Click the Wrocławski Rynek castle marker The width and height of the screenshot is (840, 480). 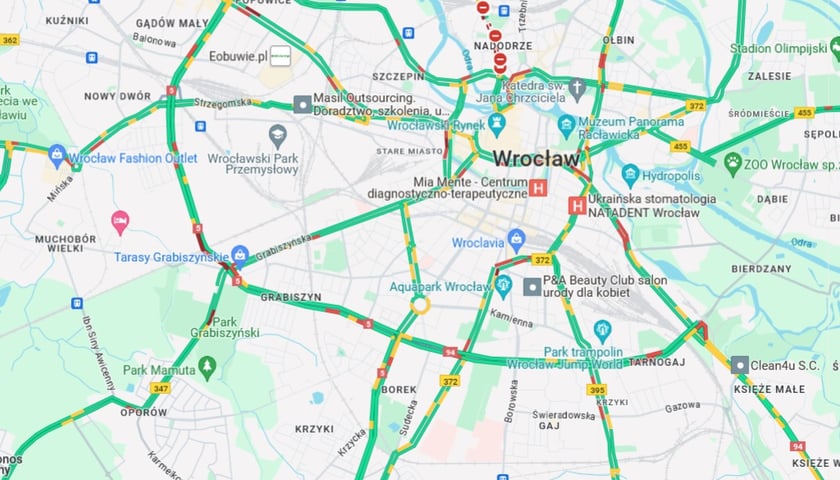[x=497, y=124]
